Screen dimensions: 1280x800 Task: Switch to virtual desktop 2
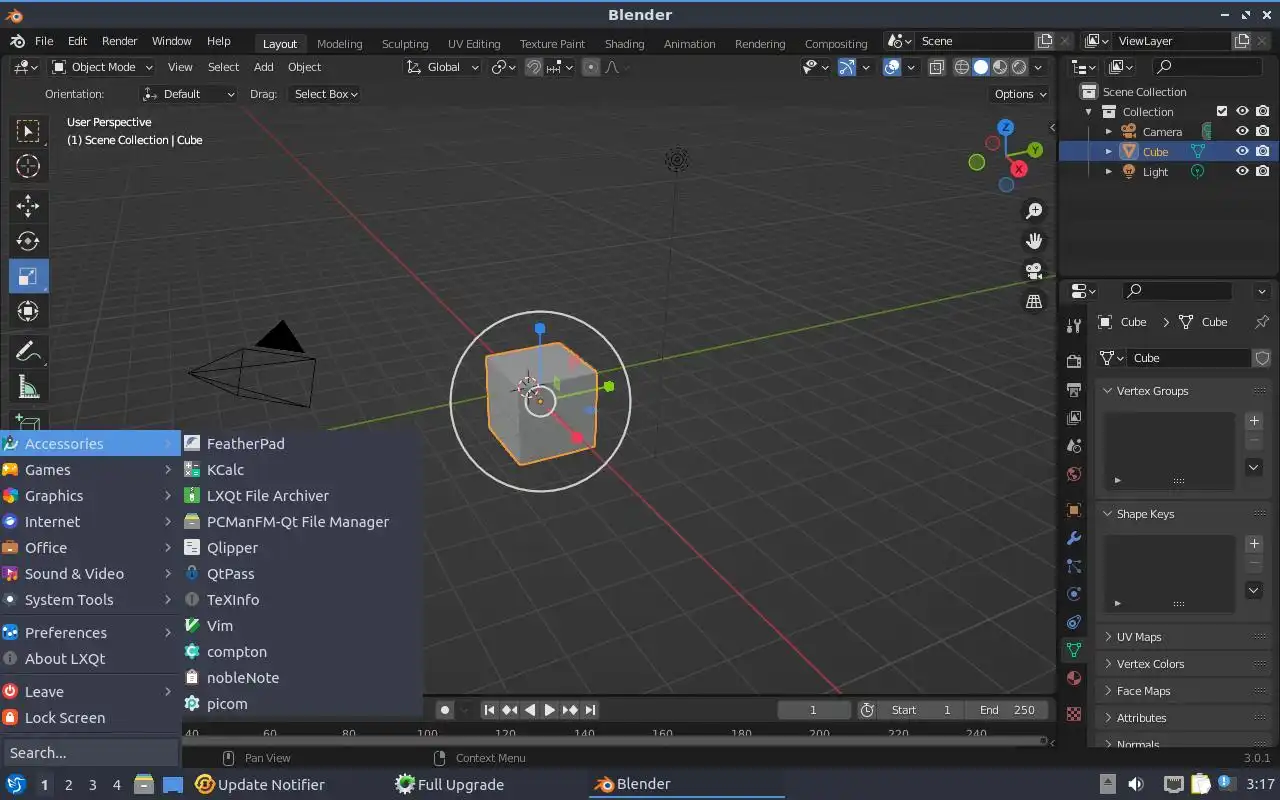[68, 785]
